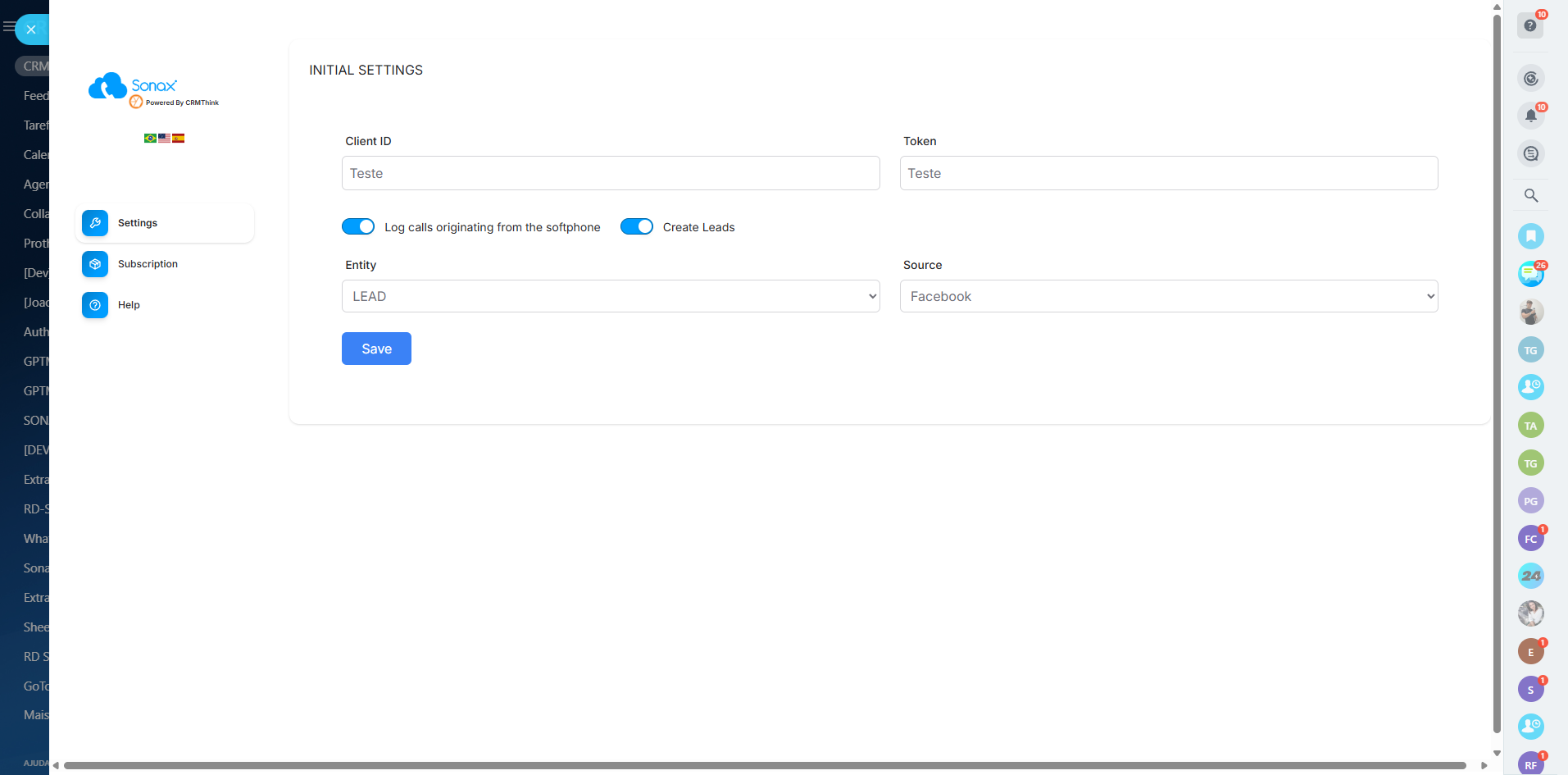The width and height of the screenshot is (1568, 775).
Task: Open chat icon with 26 badge
Action: [1529, 274]
